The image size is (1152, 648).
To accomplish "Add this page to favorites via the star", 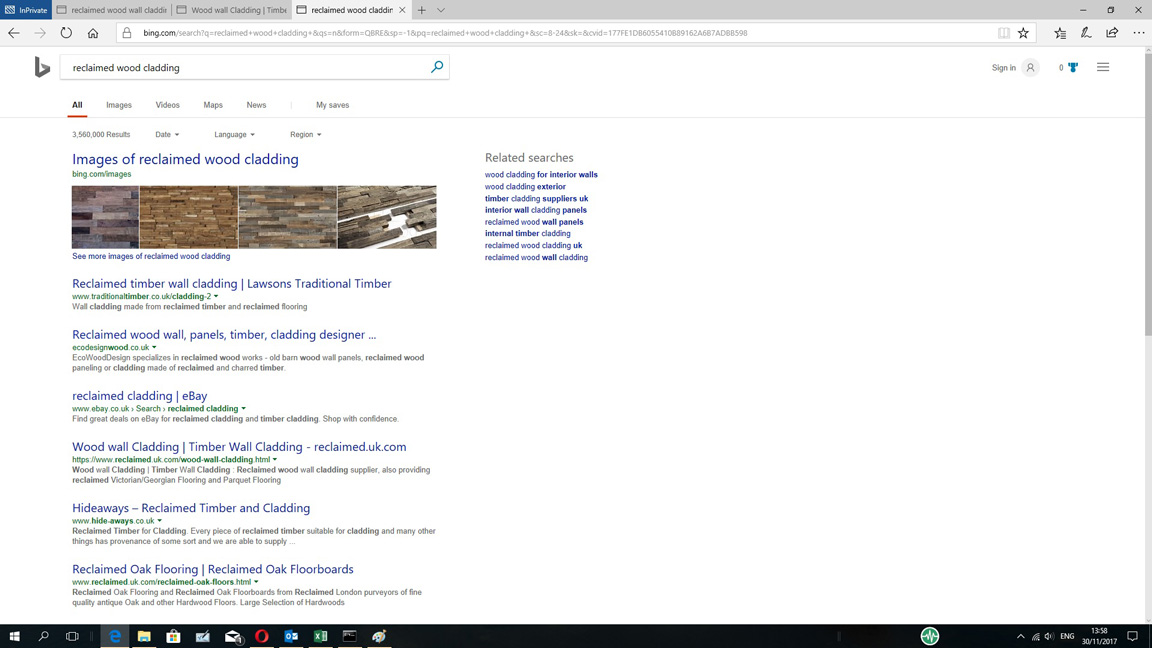I will [x=1023, y=32].
